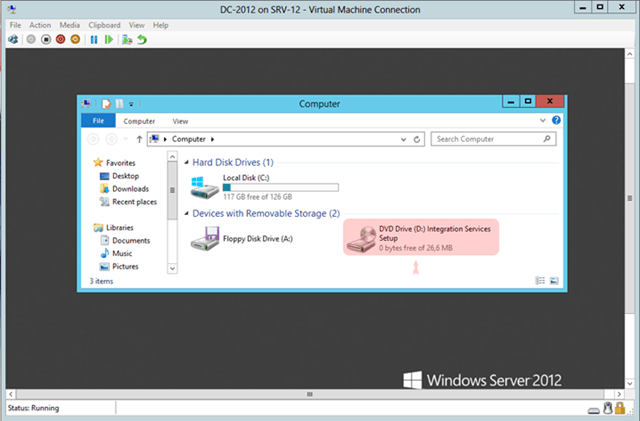The height and width of the screenshot is (421, 640).
Task: Switch to Large icons view
Action: [x=554, y=281]
